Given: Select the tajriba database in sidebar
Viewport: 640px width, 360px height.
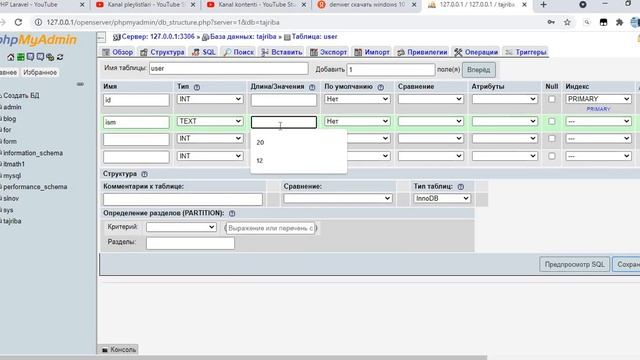Looking at the screenshot, I should tap(12, 221).
